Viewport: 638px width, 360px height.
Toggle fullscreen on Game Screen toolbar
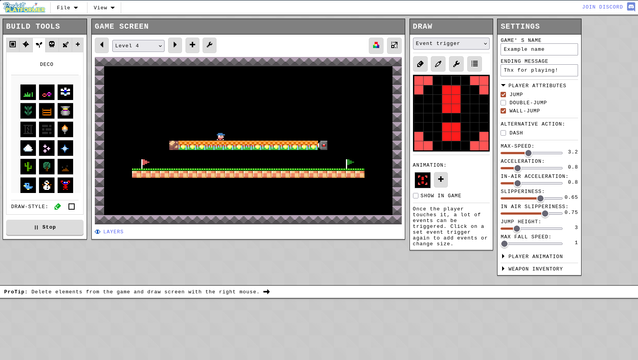tap(394, 45)
